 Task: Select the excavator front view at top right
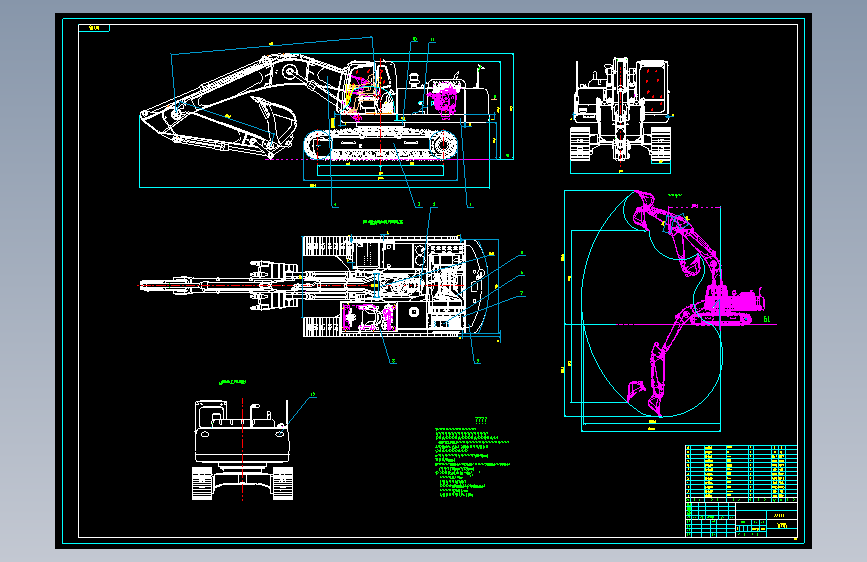(x=620, y=110)
